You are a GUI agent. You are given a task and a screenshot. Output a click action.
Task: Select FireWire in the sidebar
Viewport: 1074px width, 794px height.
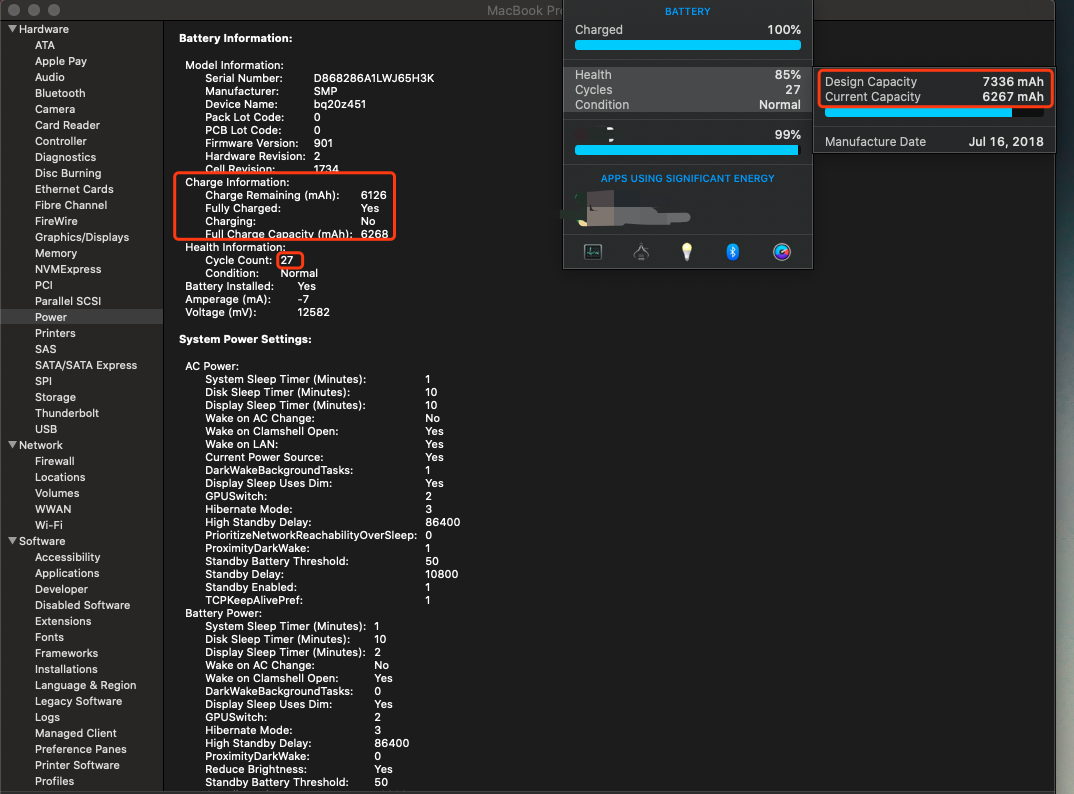pos(56,221)
